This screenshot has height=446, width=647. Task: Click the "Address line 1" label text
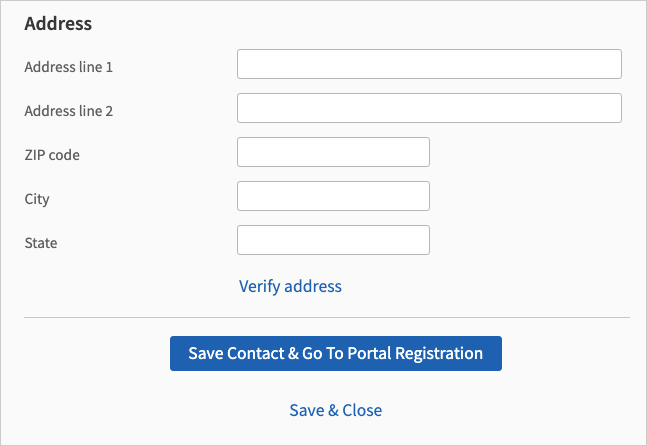click(x=68, y=67)
